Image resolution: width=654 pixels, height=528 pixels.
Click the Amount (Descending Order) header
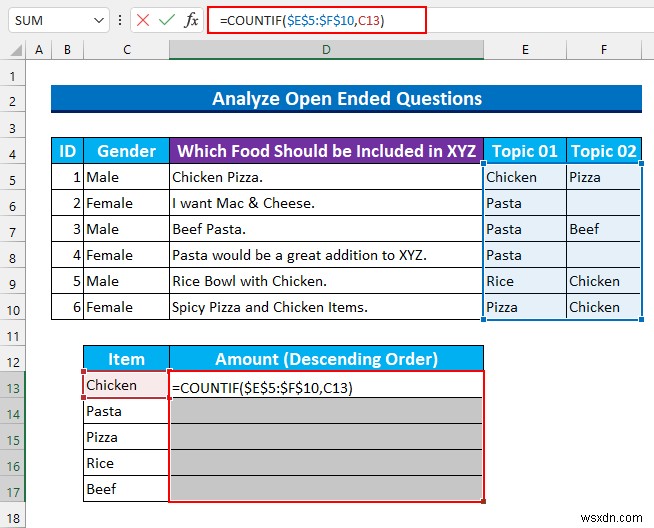(x=326, y=359)
